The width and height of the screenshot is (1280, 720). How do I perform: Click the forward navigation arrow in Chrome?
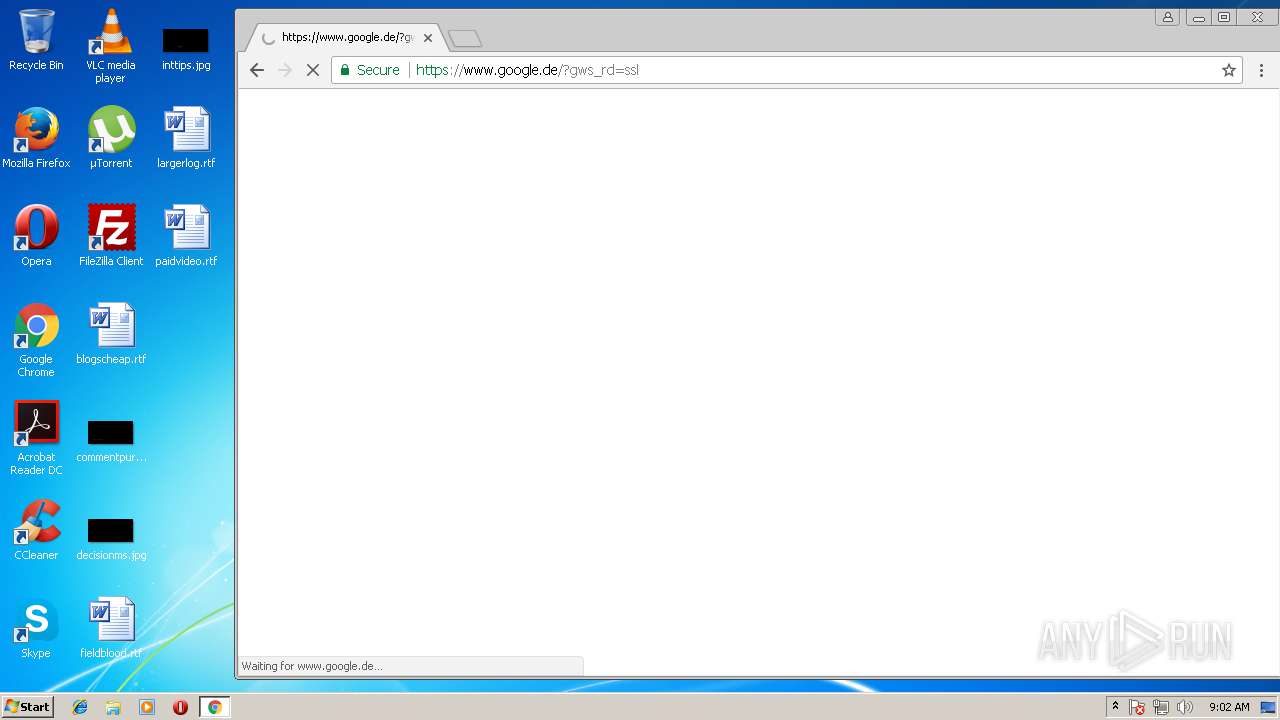(x=285, y=70)
